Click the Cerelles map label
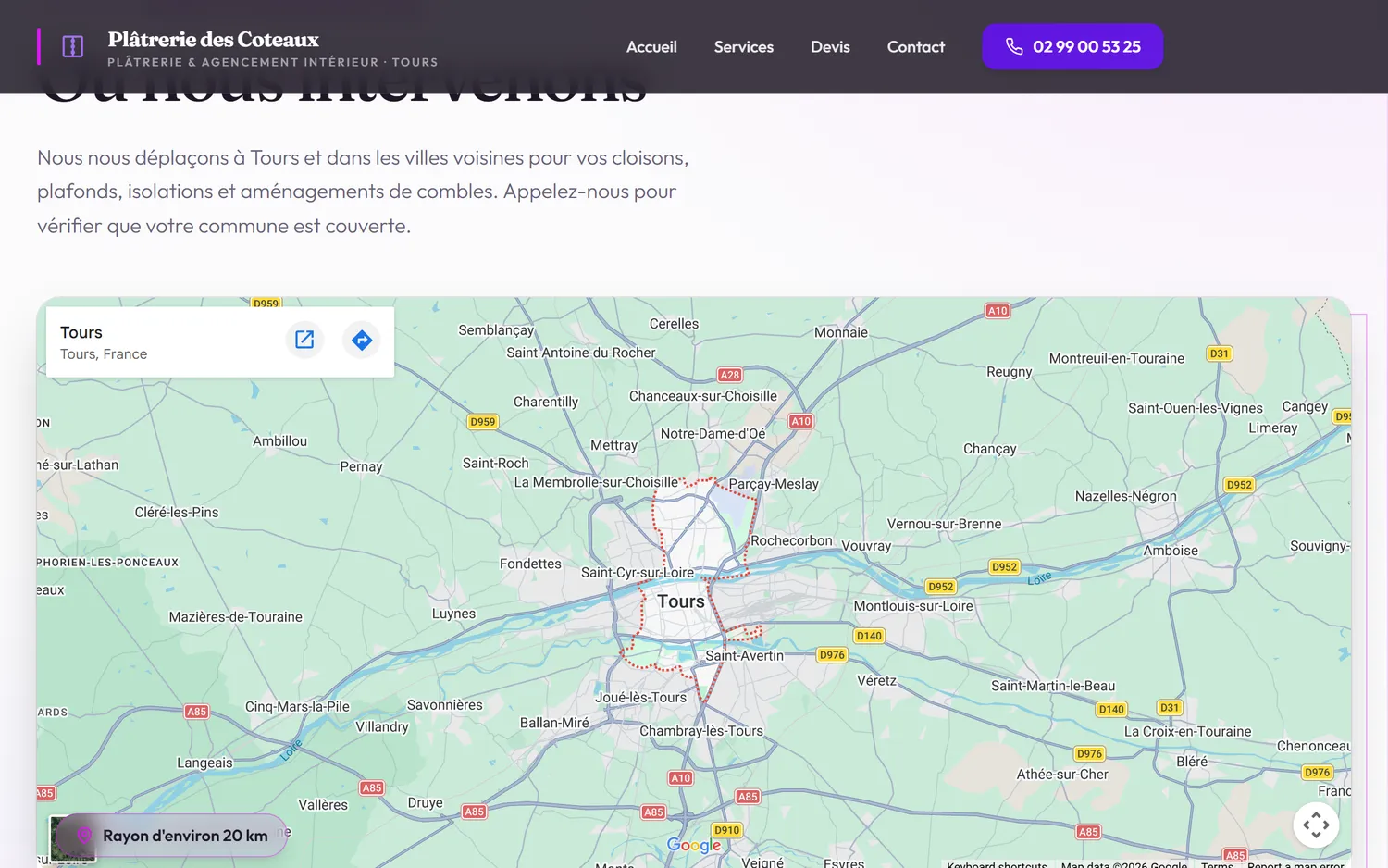 674,324
